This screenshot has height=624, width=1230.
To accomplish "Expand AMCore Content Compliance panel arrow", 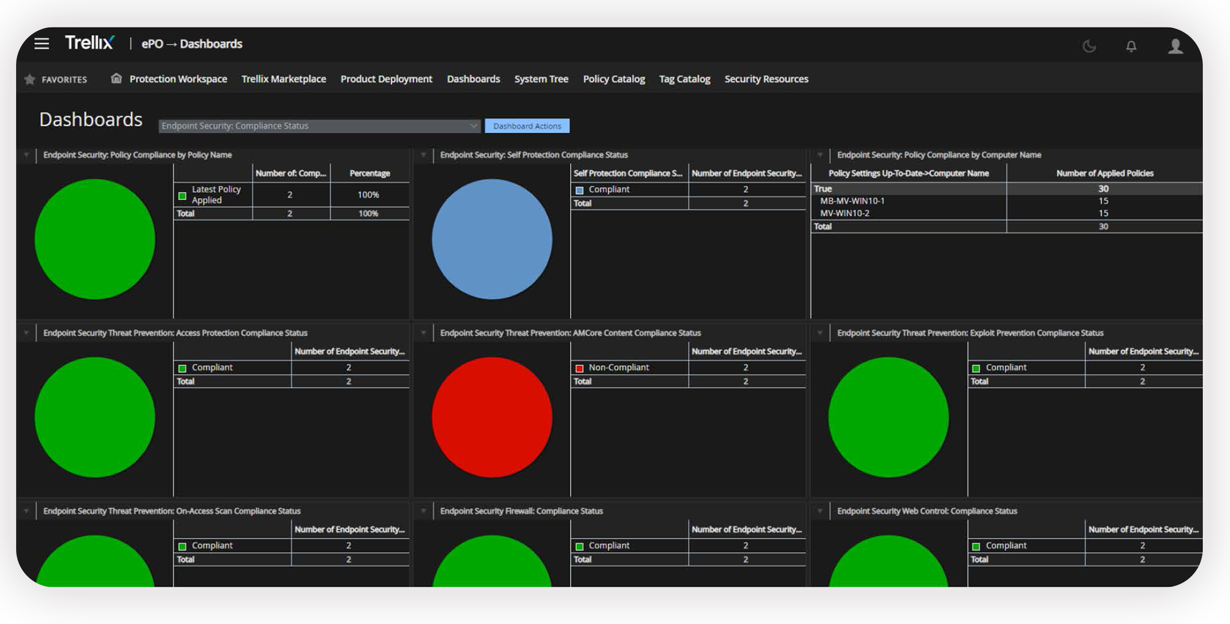I will [x=424, y=333].
